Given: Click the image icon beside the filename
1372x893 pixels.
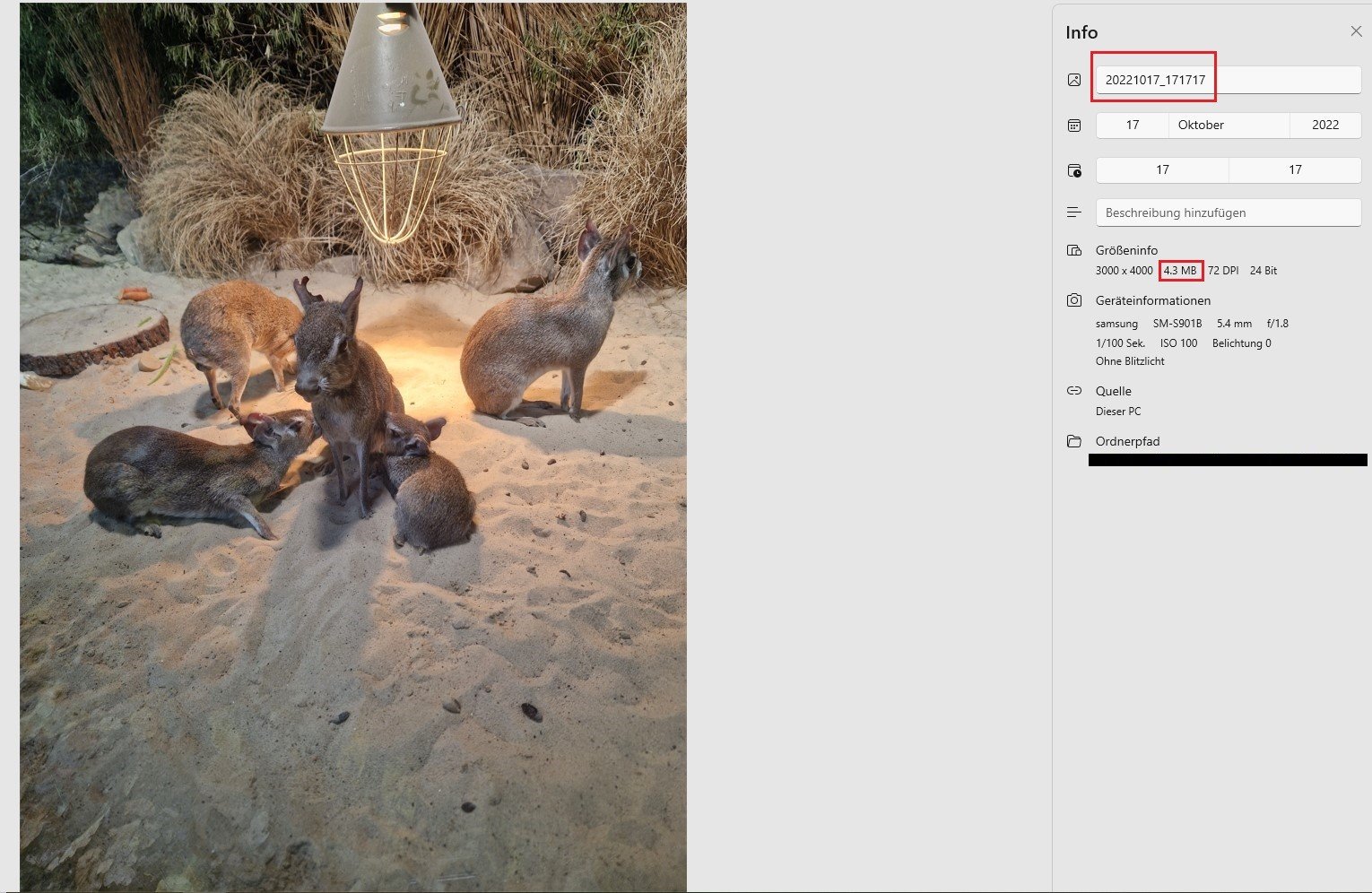Looking at the screenshot, I should tap(1074, 80).
